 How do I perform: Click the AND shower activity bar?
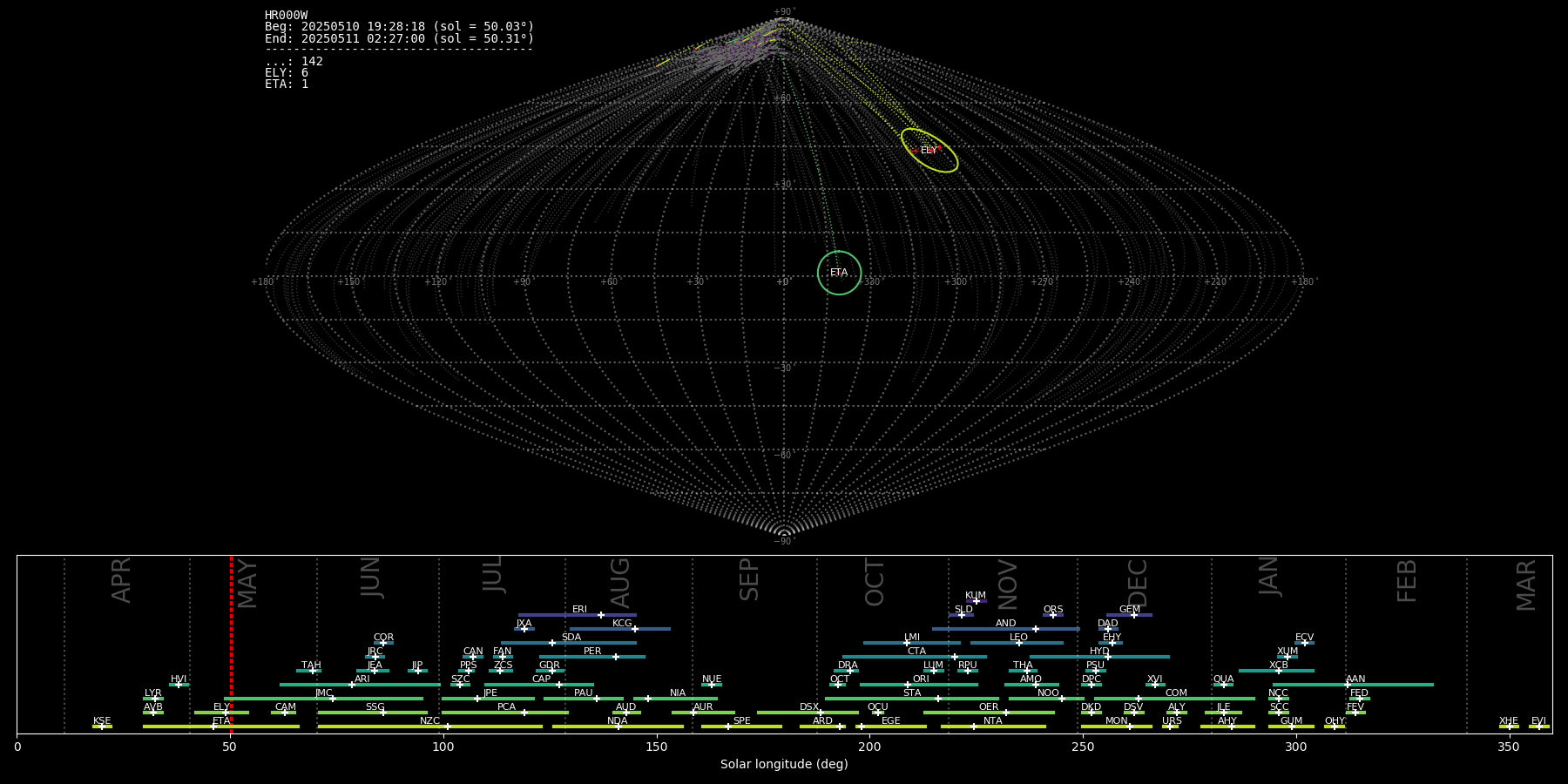[x=1006, y=629]
